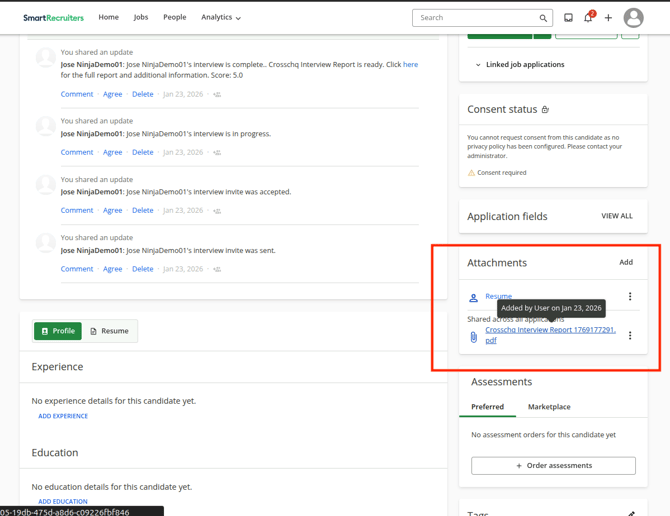Click the Order assessments button
670x516 pixels.
(553, 466)
